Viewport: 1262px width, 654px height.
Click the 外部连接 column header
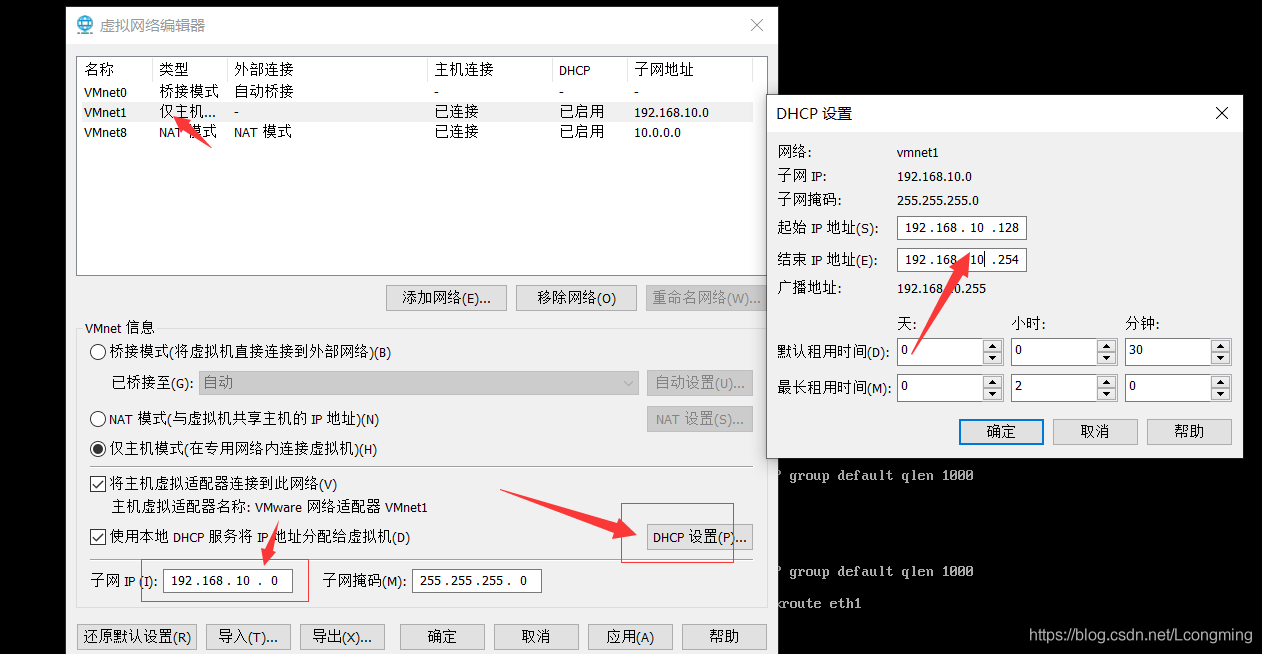click(328, 70)
